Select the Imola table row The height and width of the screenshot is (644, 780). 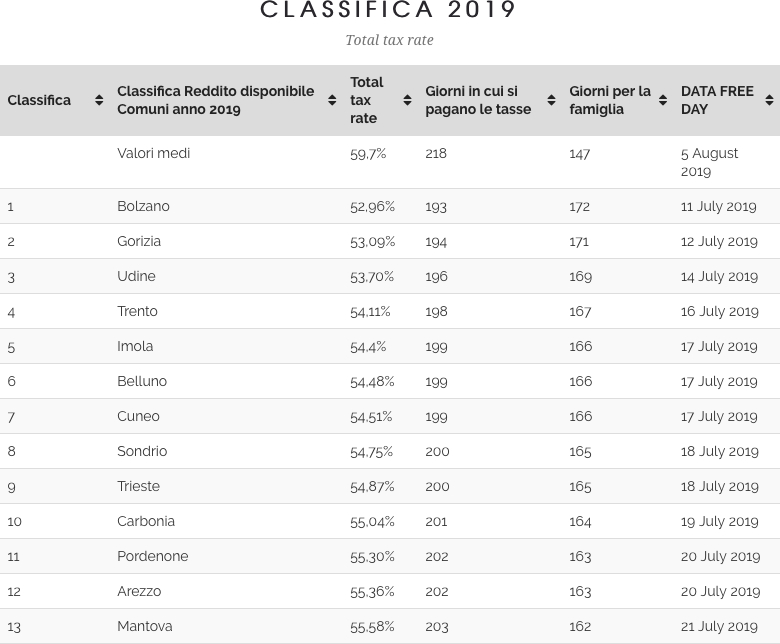135,346
